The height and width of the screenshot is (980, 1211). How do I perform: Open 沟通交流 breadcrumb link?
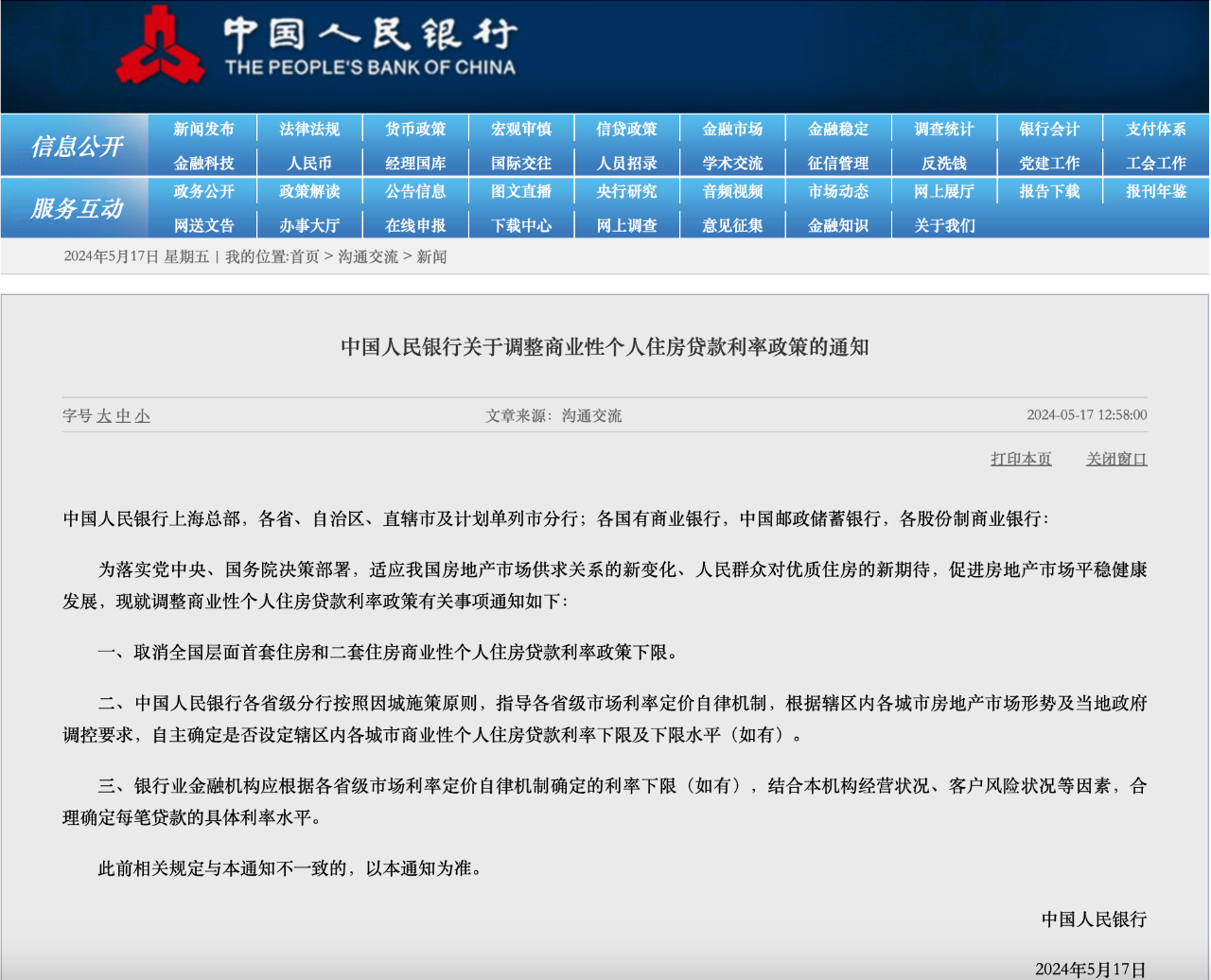pos(368,257)
